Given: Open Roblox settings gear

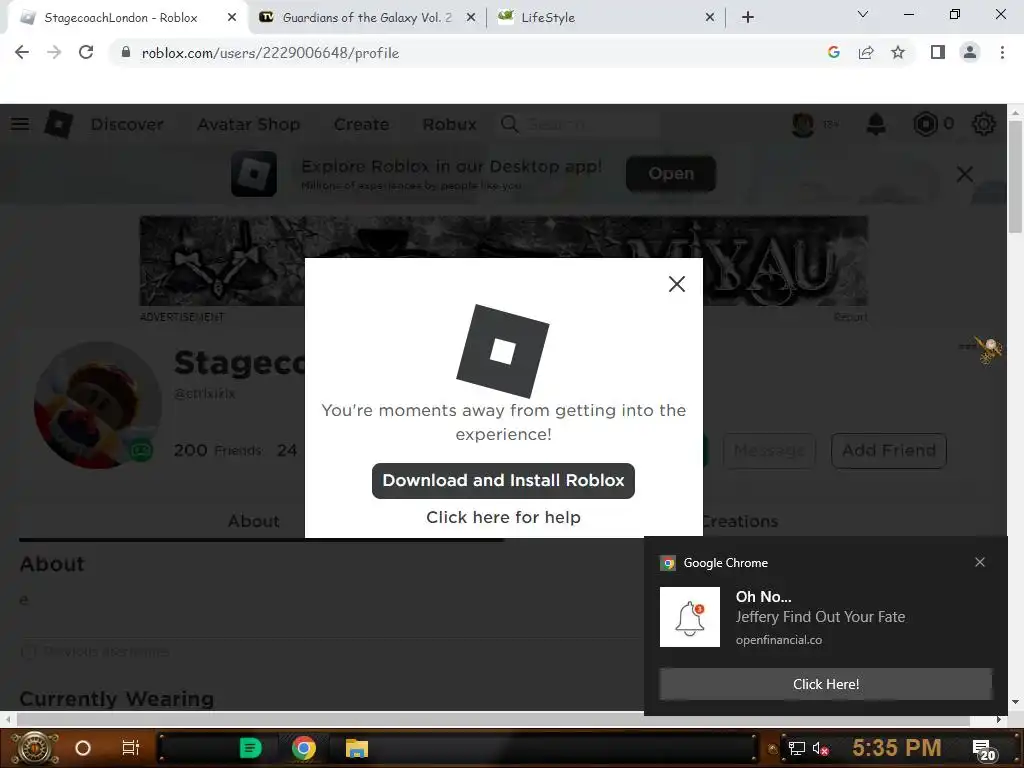Looking at the screenshot, I should [x=984, y=124].
